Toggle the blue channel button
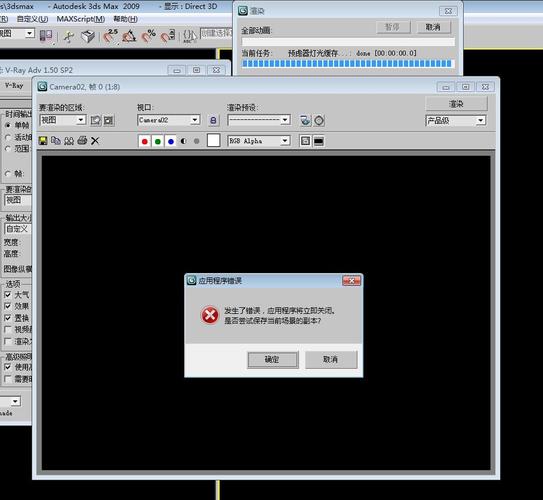This screenshot has height=500, width=543. [x=171, y=141]
